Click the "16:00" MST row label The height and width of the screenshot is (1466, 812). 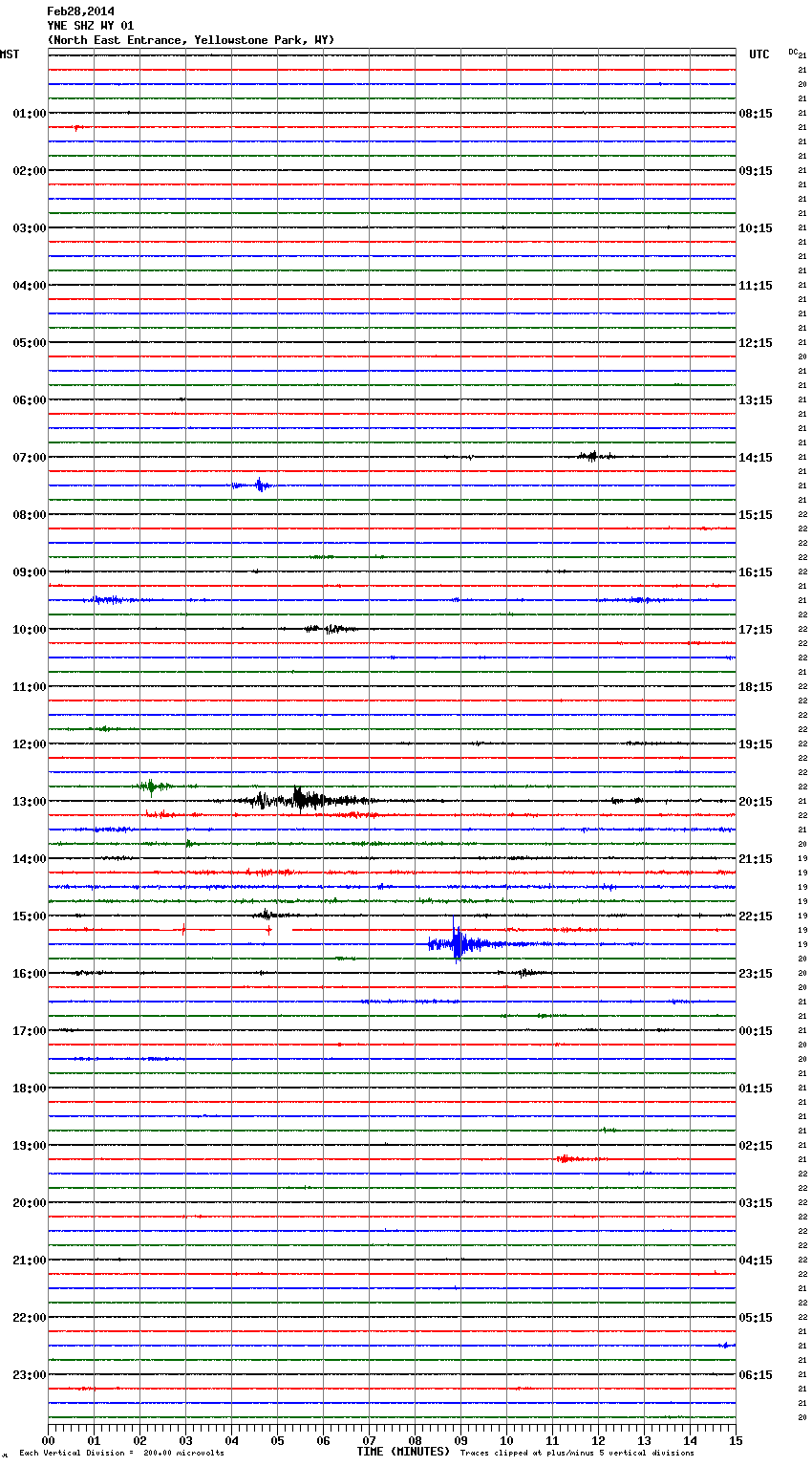click(x=30, y=974)
